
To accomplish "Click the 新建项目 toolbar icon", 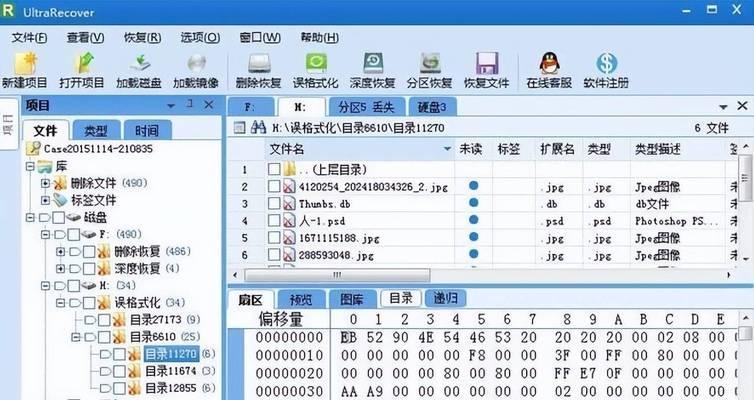I will click(25, 64).
